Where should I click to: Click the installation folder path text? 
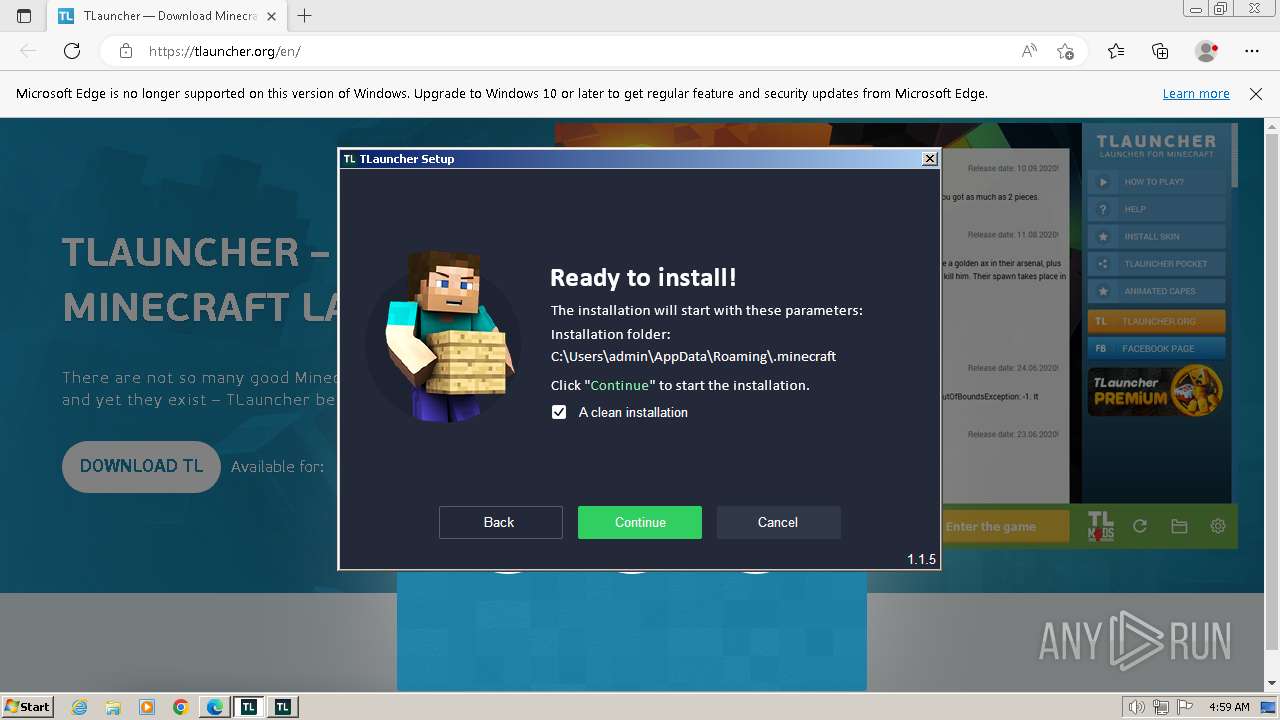click(x=693, y=356)
